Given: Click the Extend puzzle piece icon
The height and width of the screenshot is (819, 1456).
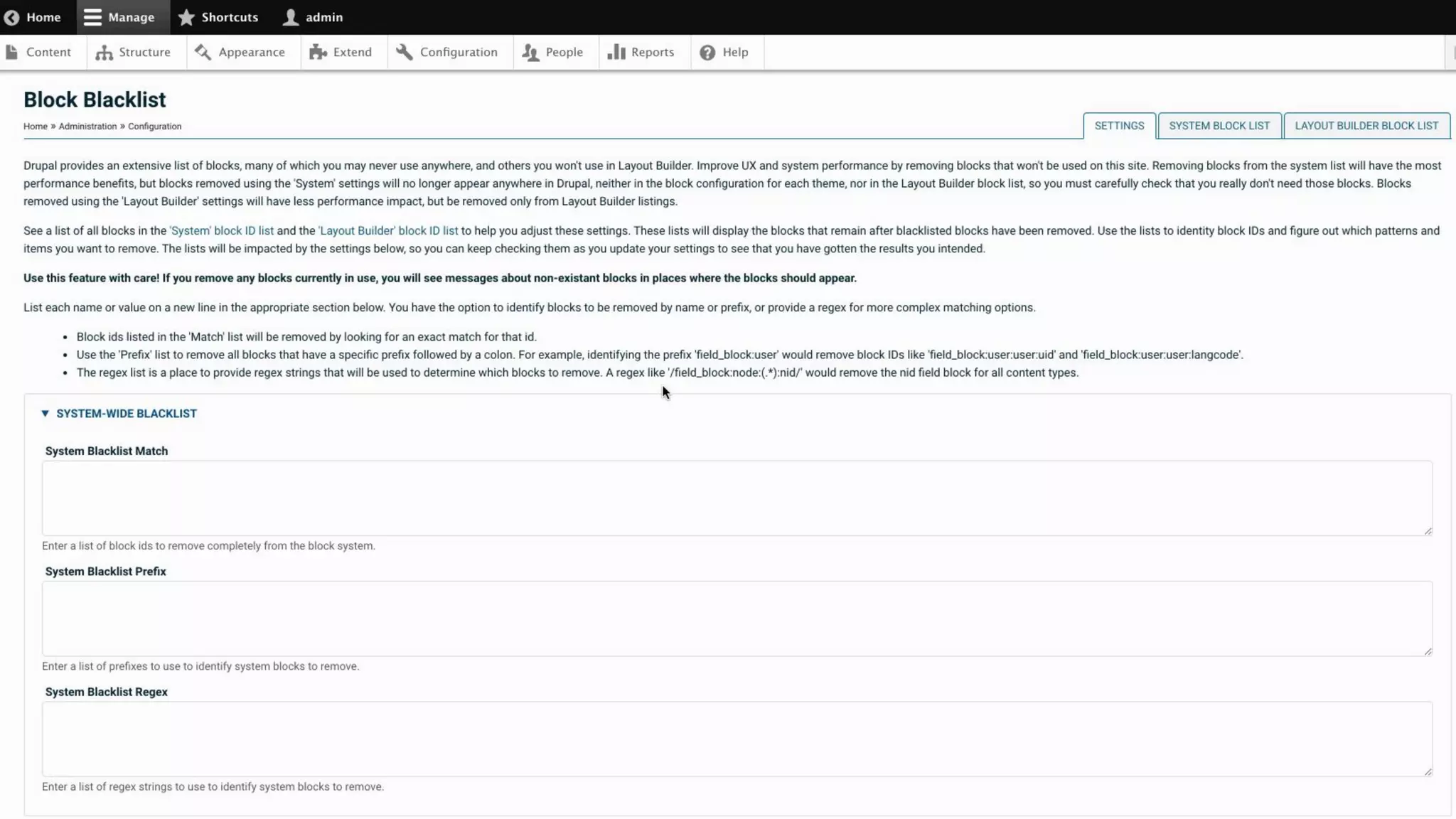Looking at the screenshot, I should coord(318,52).
